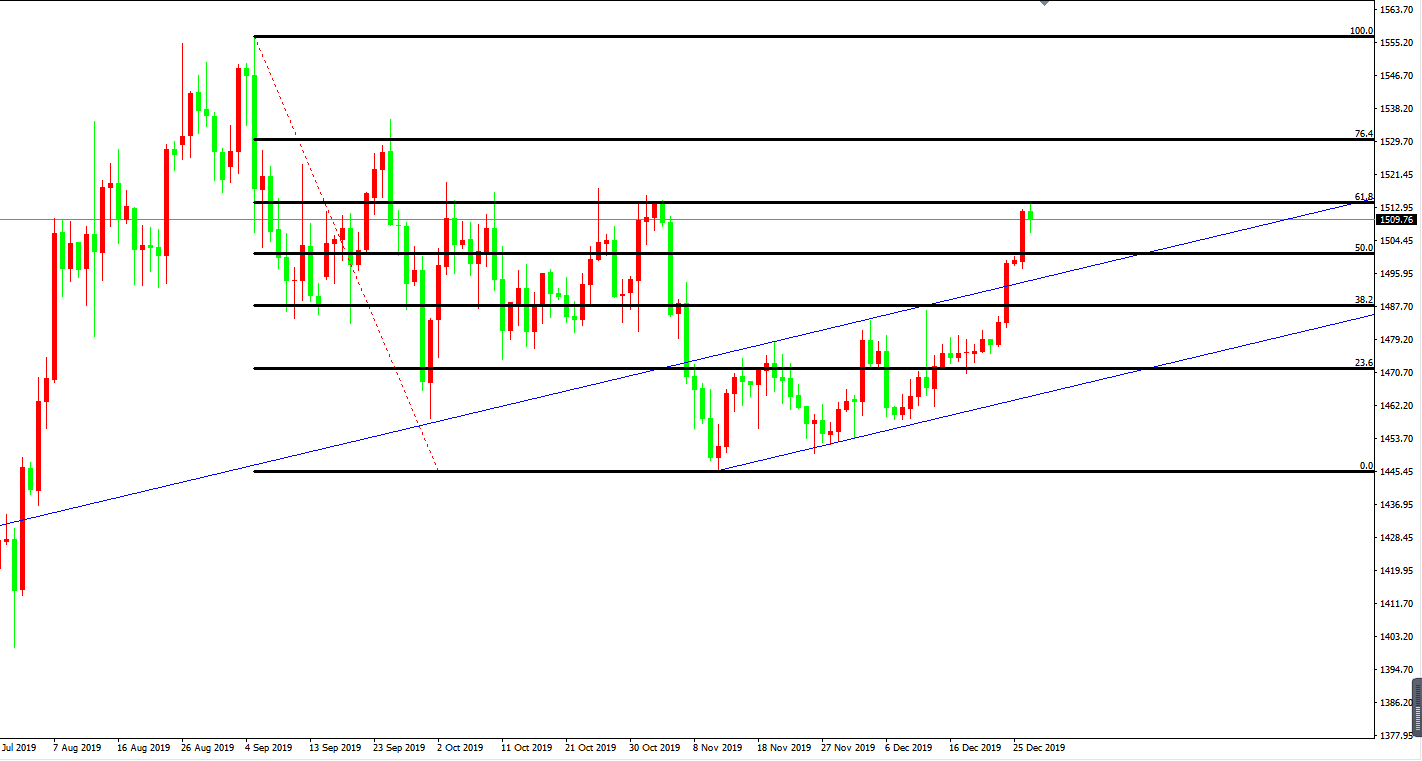Select the 50.0 Fibonacci level label
The width and height of the screenshot is (1422, 761).
(1363, 248)
